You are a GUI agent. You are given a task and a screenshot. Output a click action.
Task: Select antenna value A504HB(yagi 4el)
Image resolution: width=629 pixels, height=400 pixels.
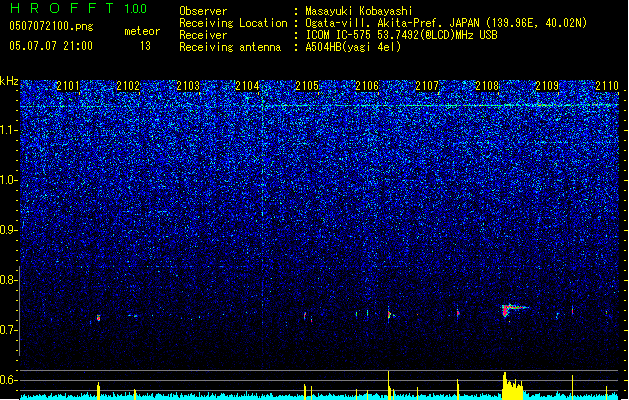pos(353,47)
